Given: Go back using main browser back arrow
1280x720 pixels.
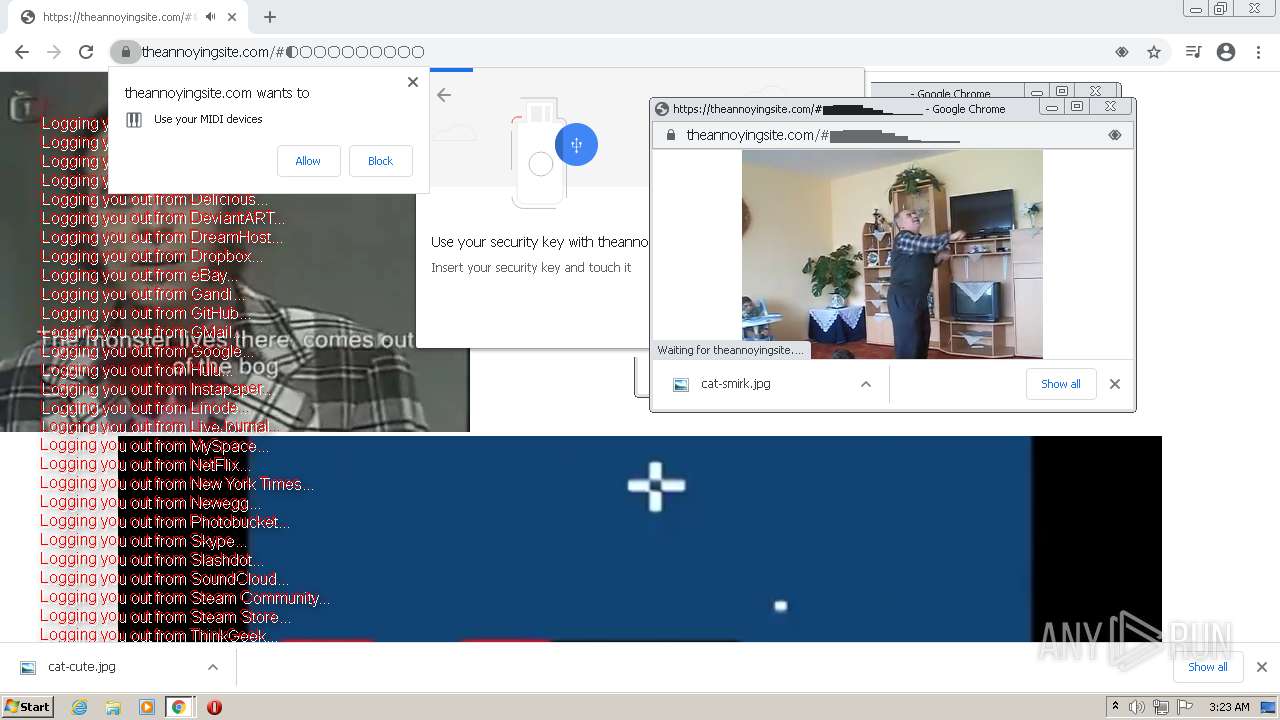Looking at the screenshot, I should [x=22, y=52].
